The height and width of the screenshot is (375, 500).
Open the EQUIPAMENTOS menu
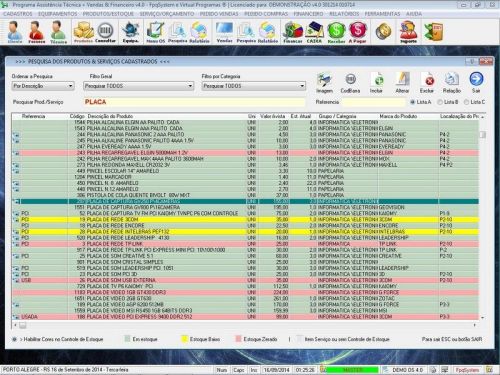[x=57, y=14]
